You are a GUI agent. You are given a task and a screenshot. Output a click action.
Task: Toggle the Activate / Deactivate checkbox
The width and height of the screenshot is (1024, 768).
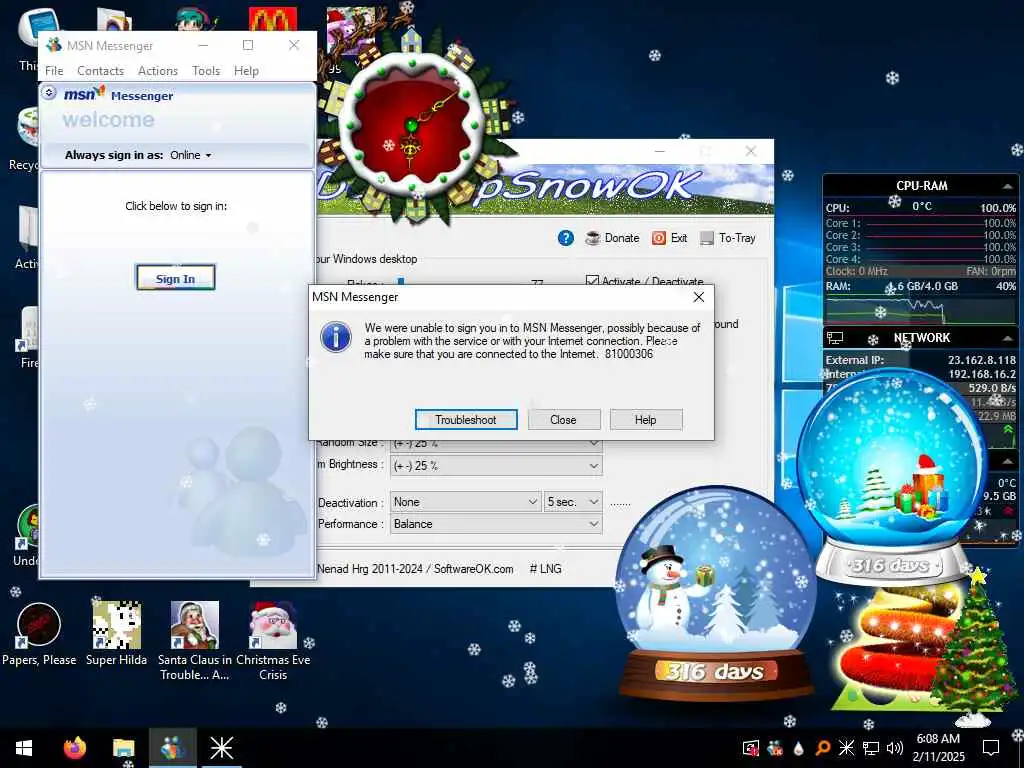(592, 281)
